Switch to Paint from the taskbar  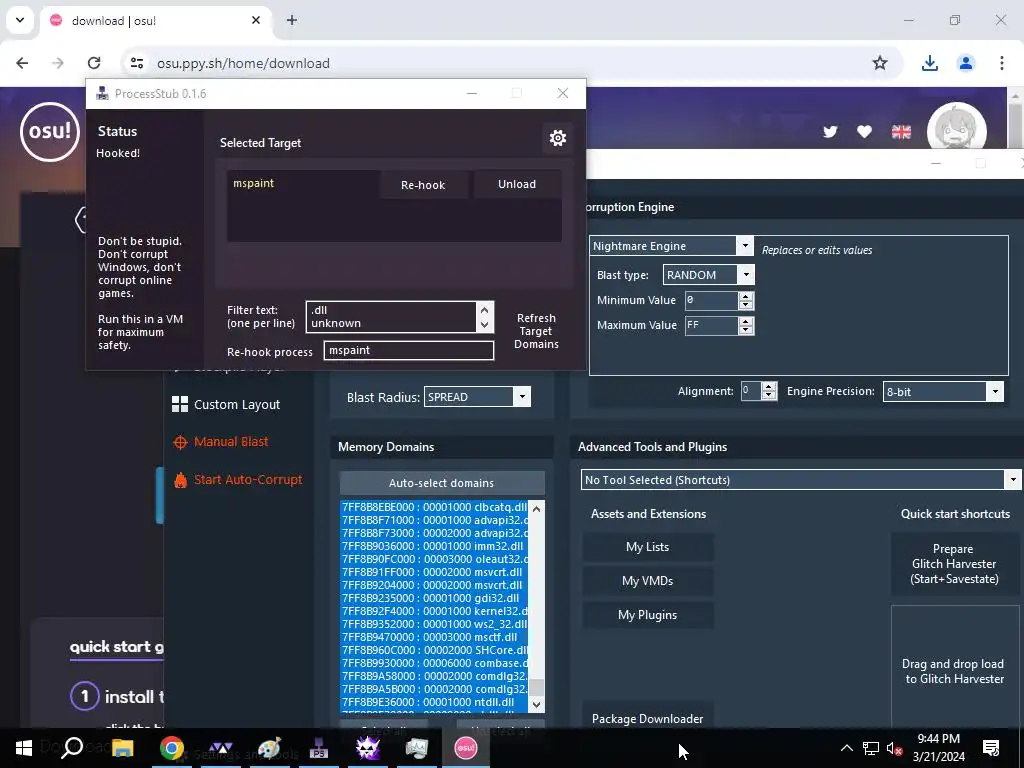[x=270, y=748]
